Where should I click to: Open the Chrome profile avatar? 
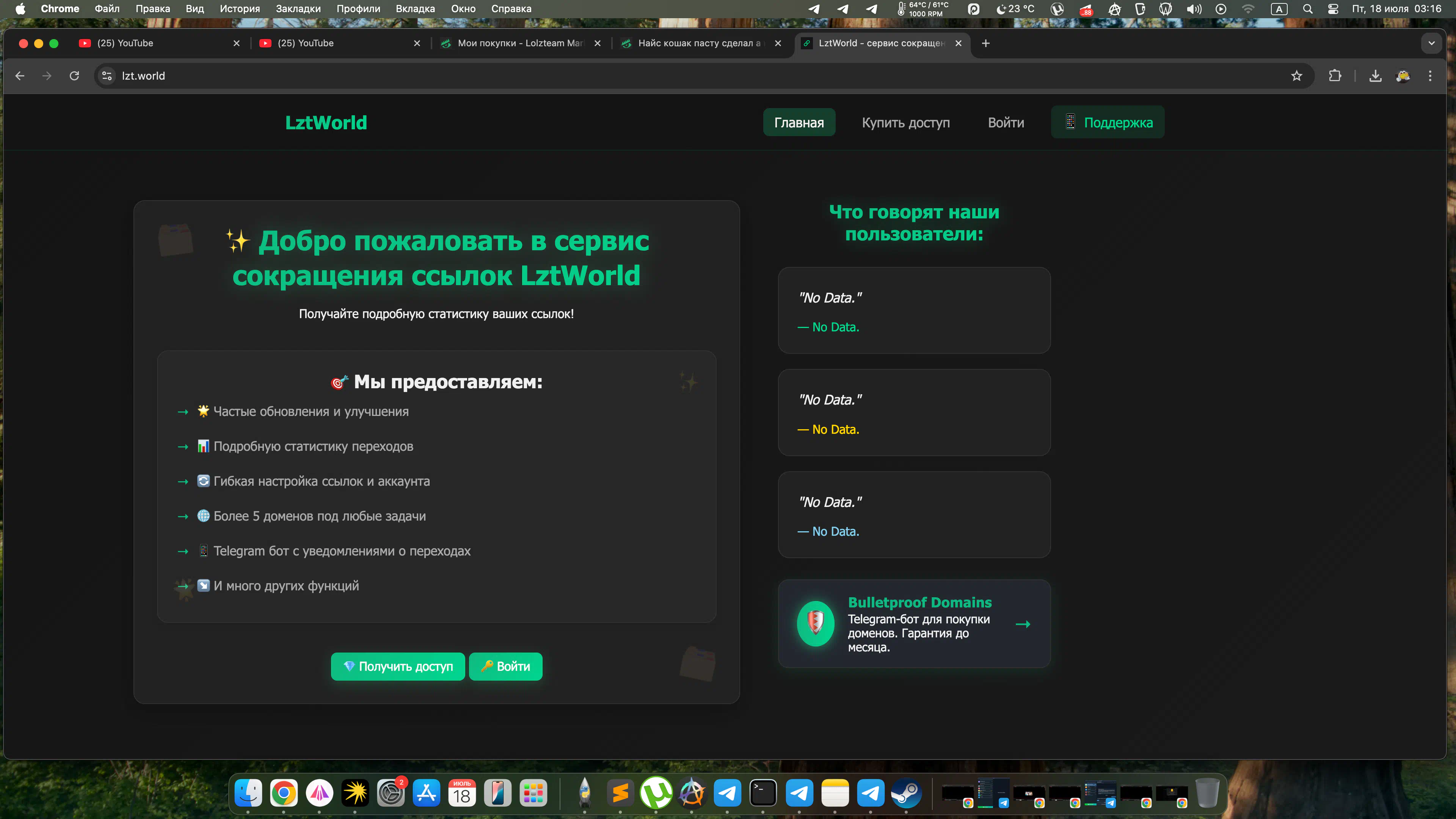pos(1403,76)
